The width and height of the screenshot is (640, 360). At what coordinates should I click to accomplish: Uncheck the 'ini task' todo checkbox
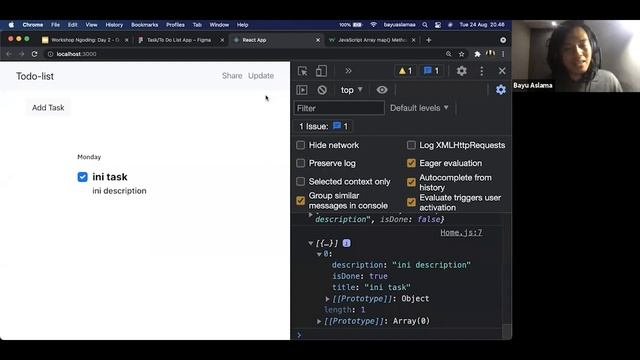(x=82, y=177)
